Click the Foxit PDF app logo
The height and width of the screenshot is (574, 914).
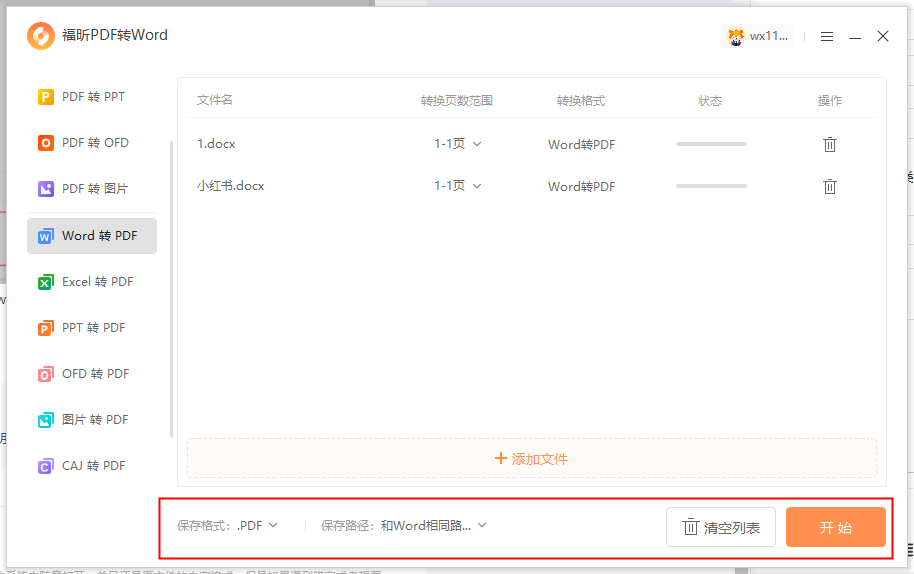click(x=41, y=36)
